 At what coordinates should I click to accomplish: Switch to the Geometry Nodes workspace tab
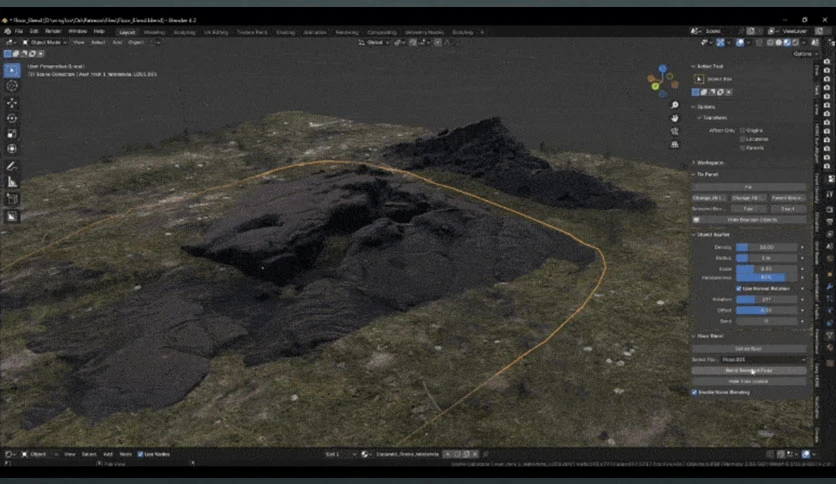tap(424, 32)
